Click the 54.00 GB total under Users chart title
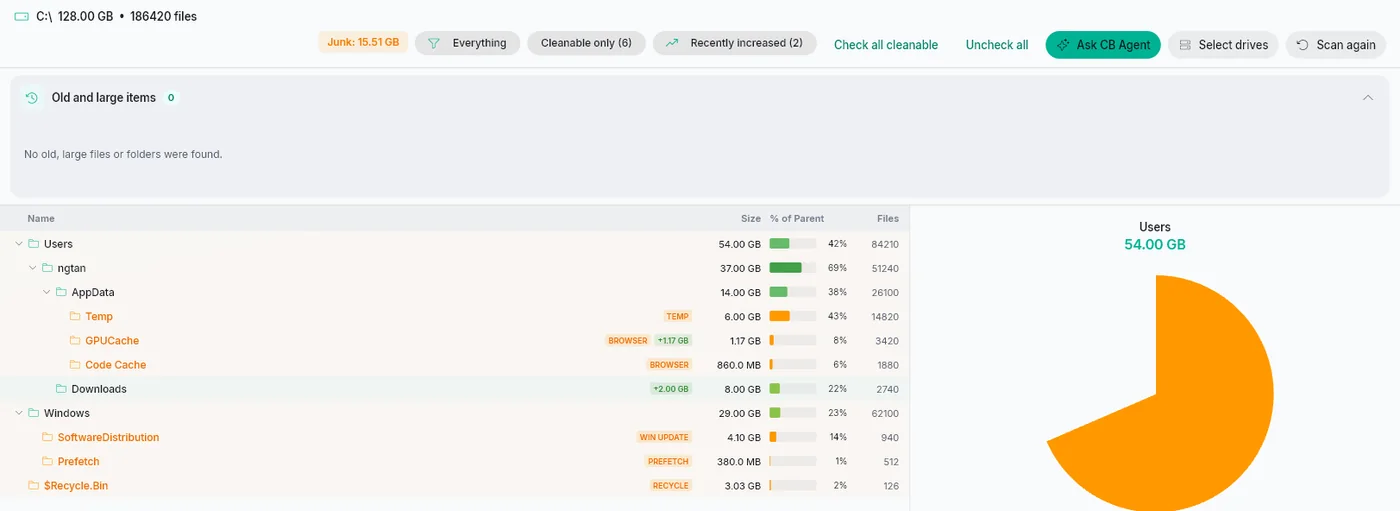This screenshot has width=1400, height=511. pyautogui.click(x=1155, y=245)
